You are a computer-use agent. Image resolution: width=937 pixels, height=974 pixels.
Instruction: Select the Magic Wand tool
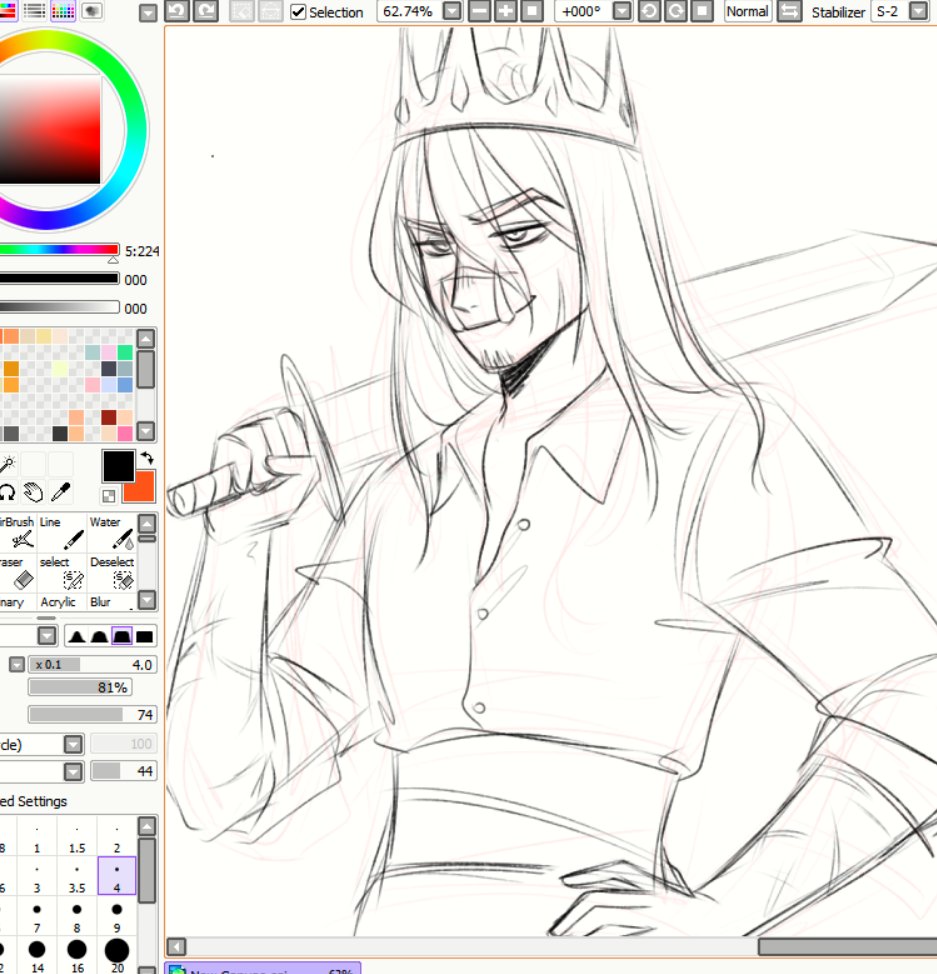click(x=7, y=463)
